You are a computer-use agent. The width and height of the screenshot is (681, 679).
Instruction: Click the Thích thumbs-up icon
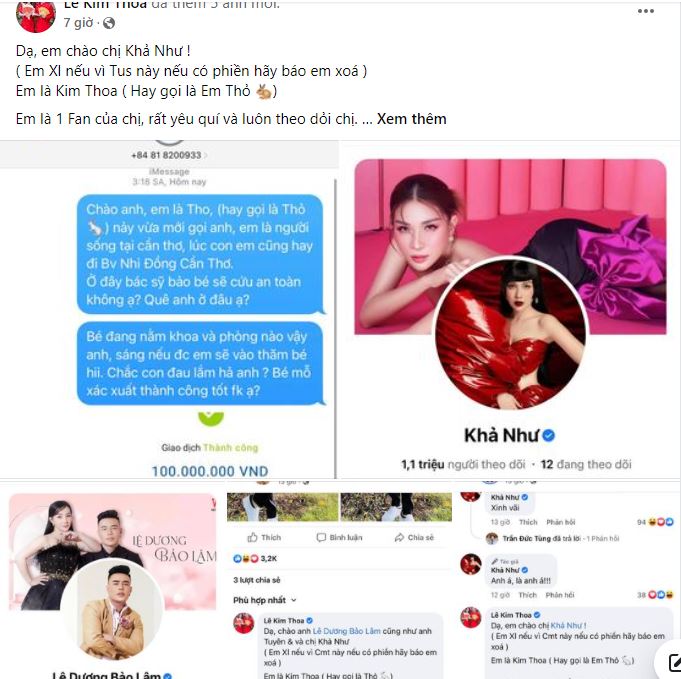point(252,538)
